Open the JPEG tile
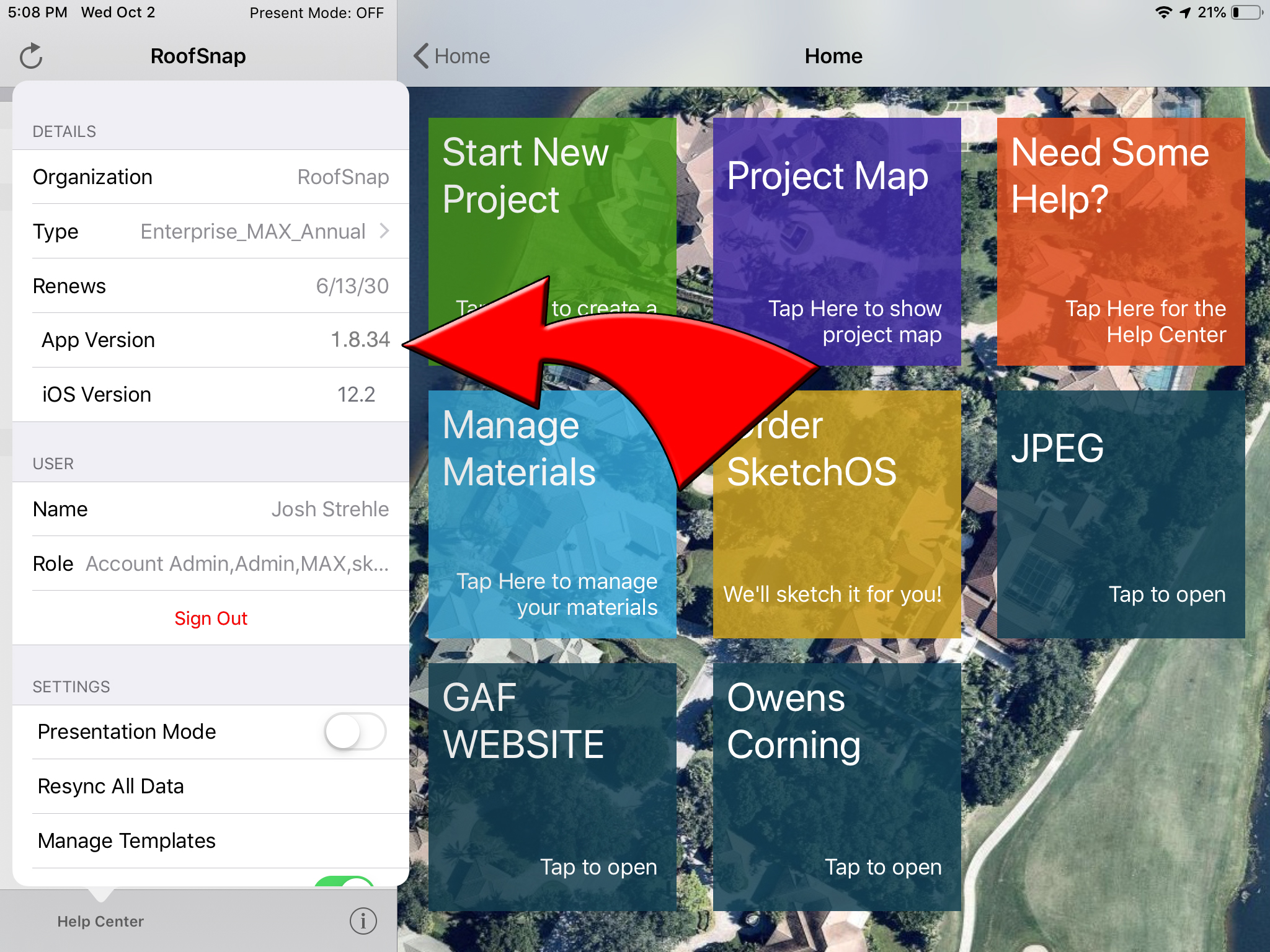This screenshot has width=1270, height=952. click(x=1121, y=514)
